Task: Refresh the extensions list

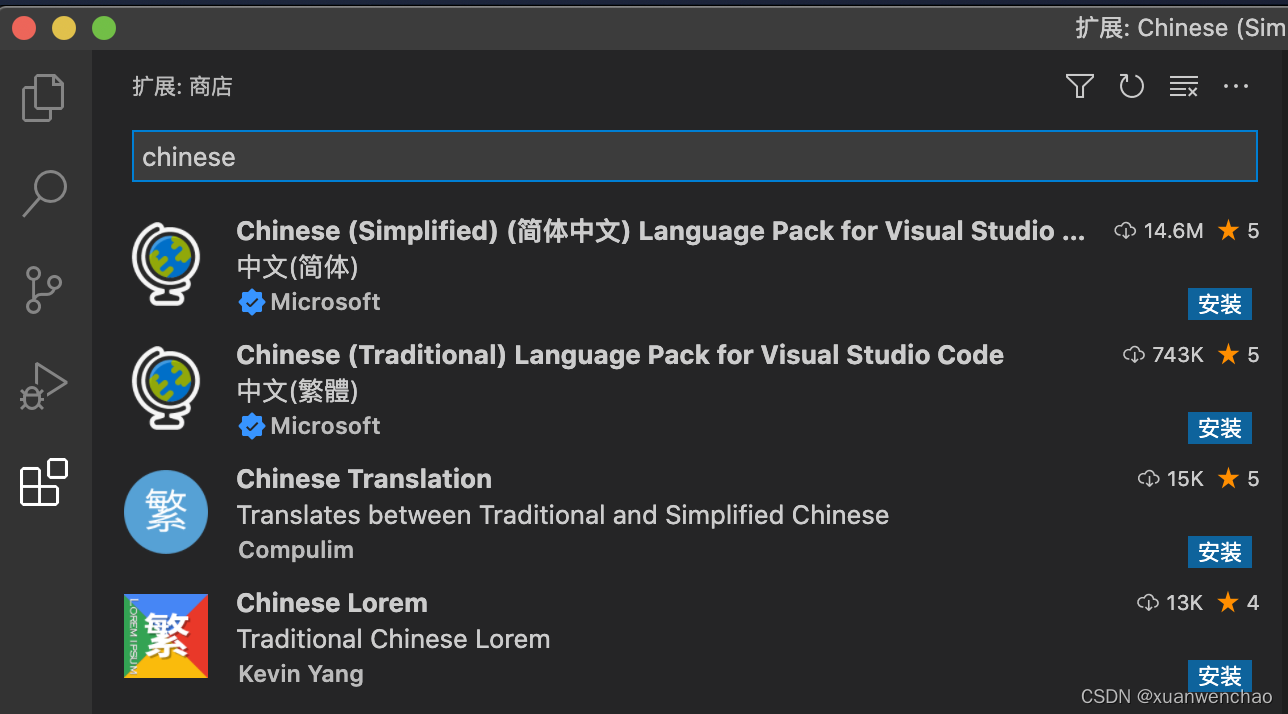Action: (1131, 87)
